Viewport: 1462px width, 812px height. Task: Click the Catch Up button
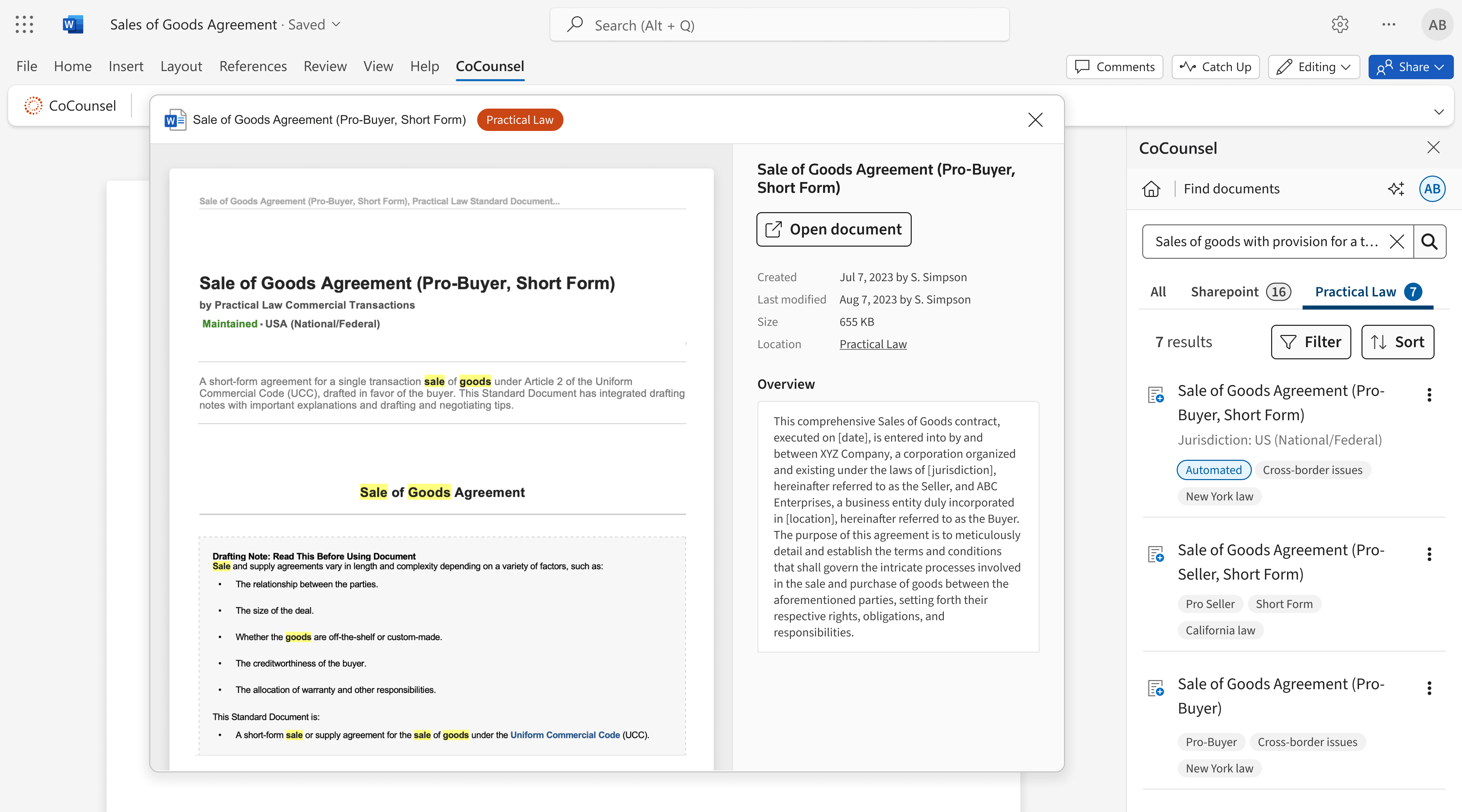pos(1216,67)
